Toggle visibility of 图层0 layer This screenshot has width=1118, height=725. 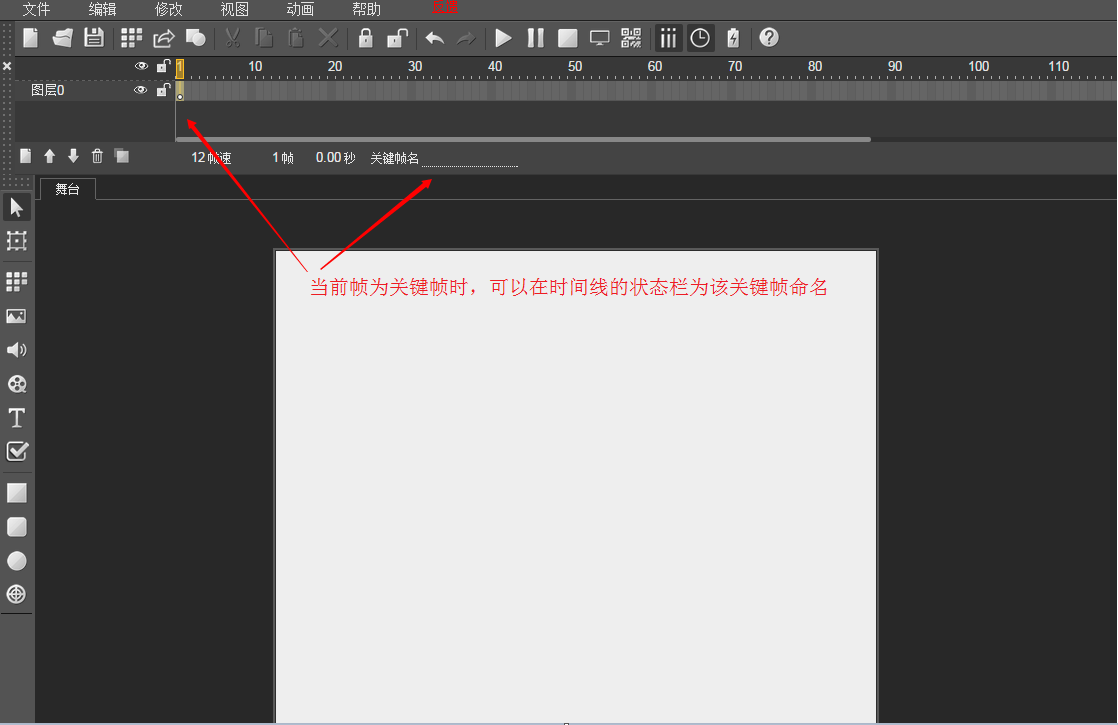click(141, 90)
